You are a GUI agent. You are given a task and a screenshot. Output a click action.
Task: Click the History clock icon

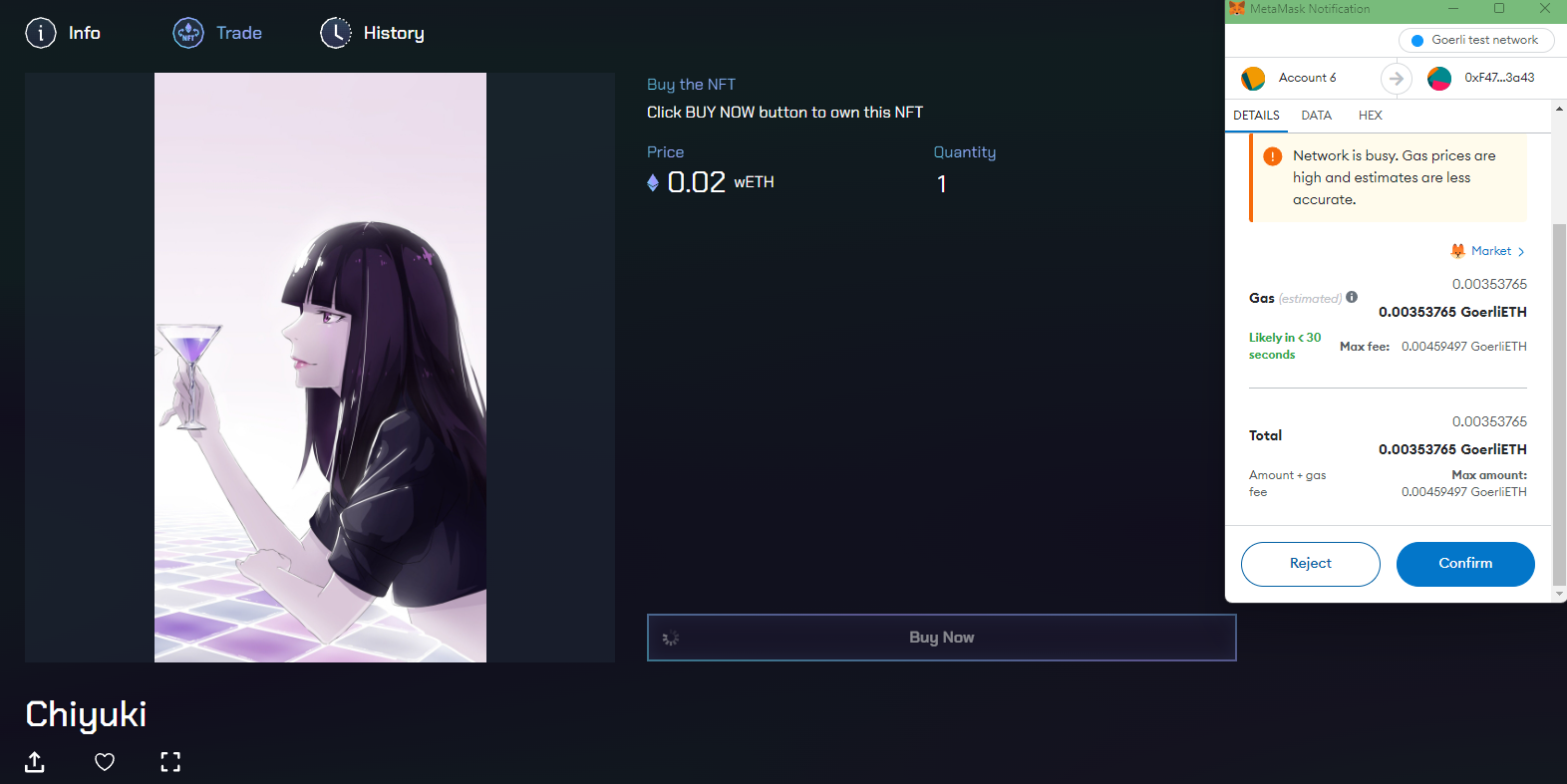[336, 33]
